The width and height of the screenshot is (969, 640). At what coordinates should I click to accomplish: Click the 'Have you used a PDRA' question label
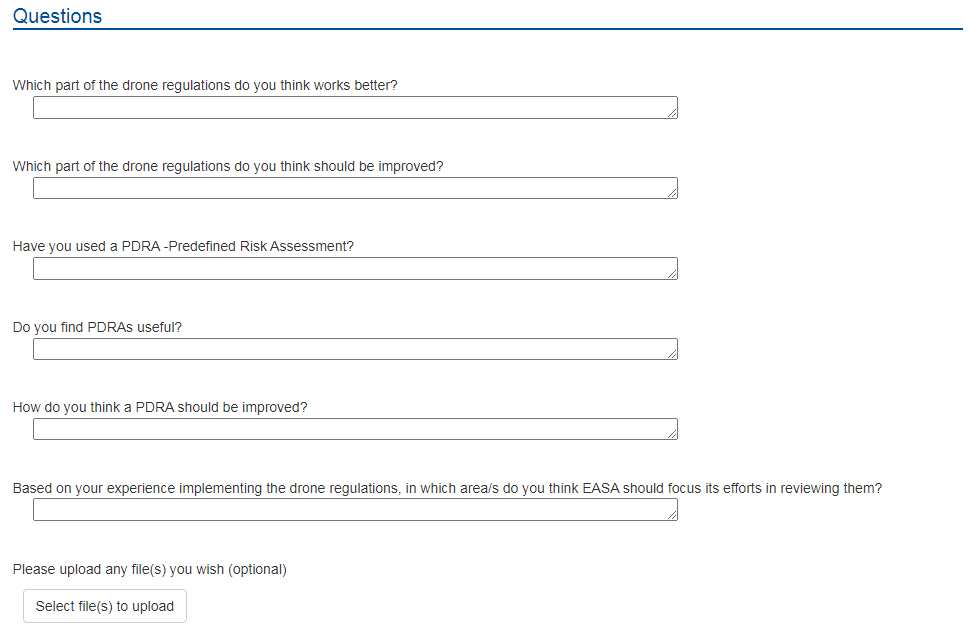pos(184,246)
